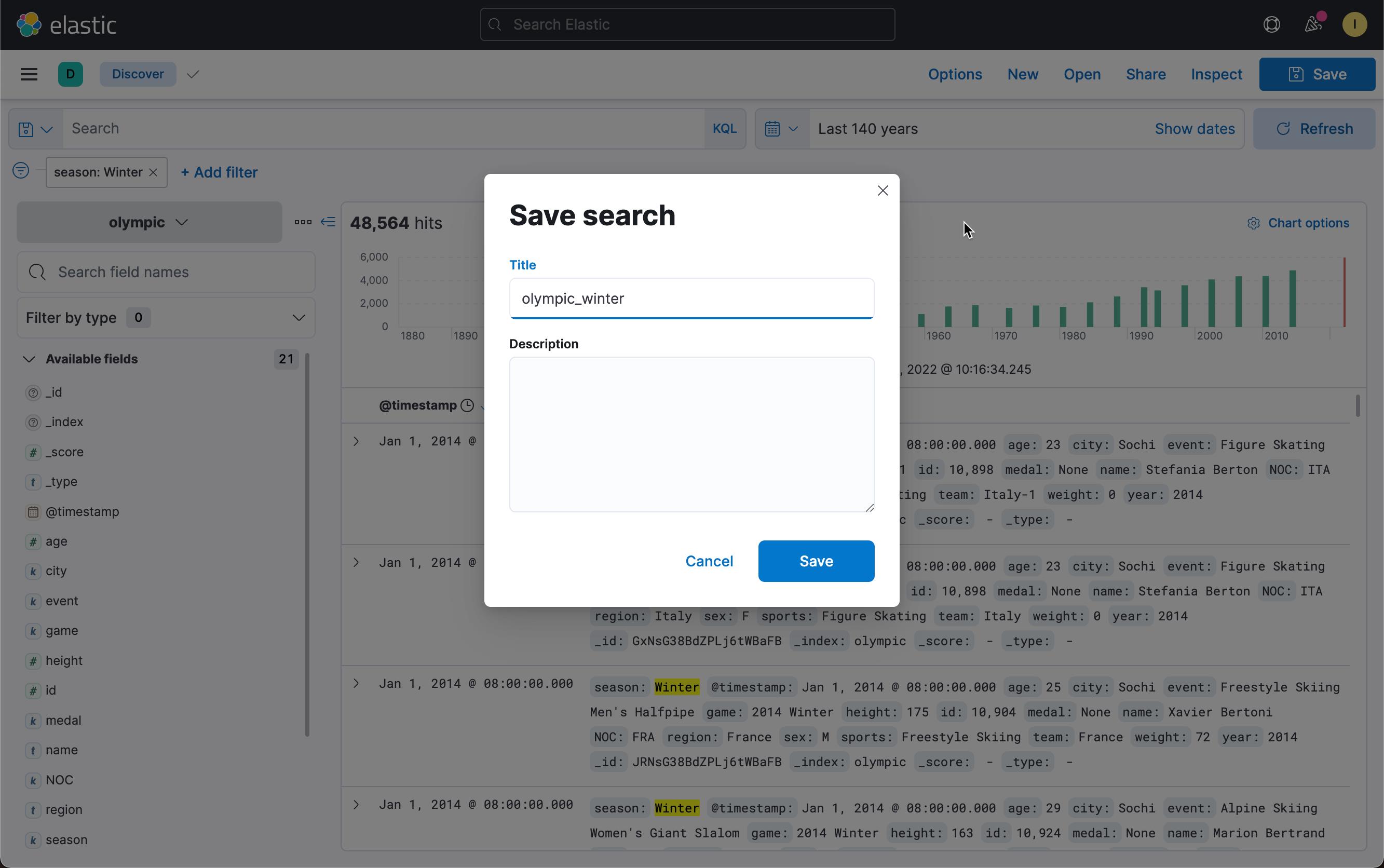The image size is (1384, 868).
Task: Open the Discover breadcrumb chevron
Action: click(x=193, y=74)
